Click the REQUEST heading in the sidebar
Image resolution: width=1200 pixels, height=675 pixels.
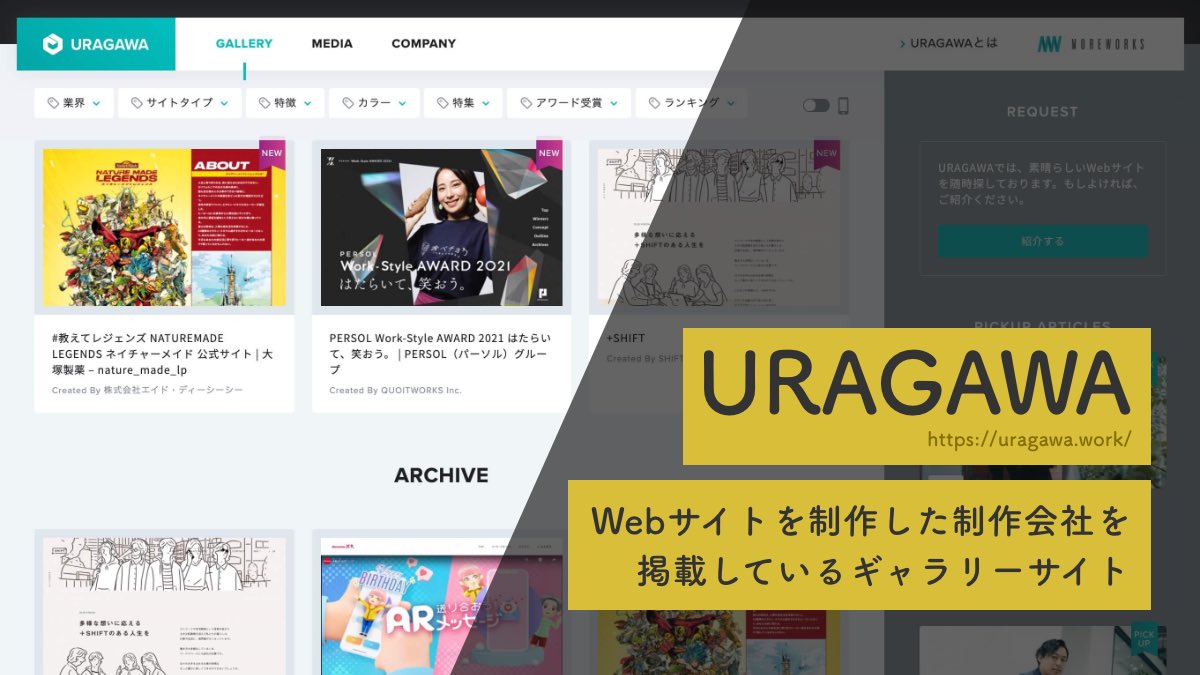pyautogui.click(x=1042, y=112)
